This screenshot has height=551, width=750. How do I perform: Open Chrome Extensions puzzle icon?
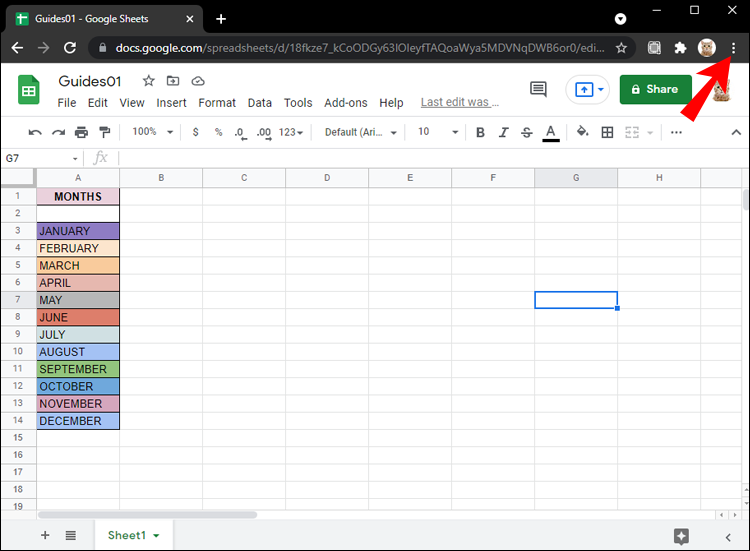click(680, 48)
